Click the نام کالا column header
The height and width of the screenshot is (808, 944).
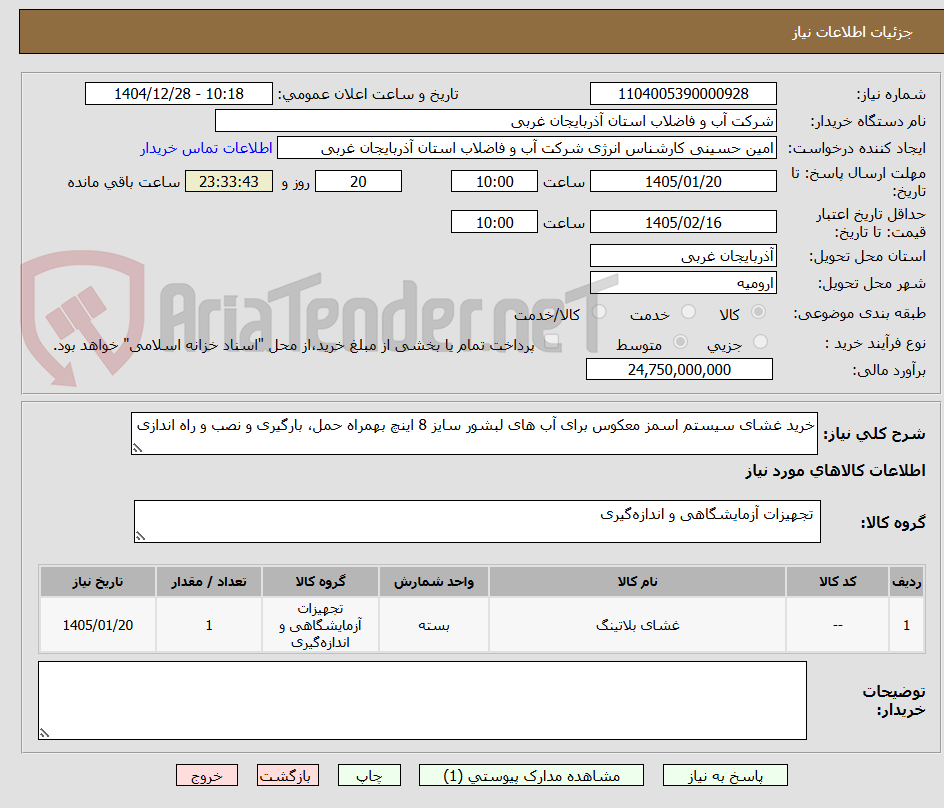[x=638, y=582]
